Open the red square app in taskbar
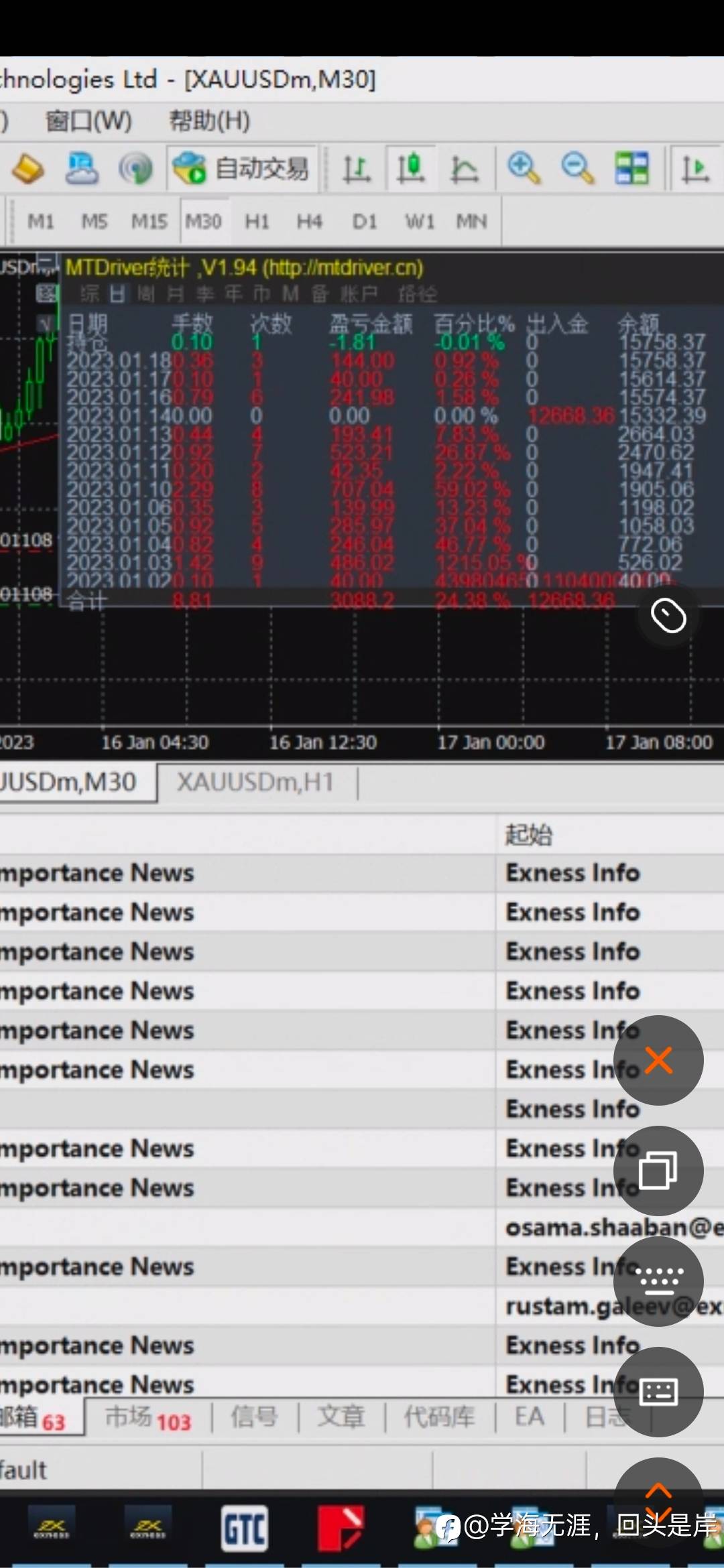Image resolution: width=724 pixels, height=1568 pixels. click(x=341, y=1528)
